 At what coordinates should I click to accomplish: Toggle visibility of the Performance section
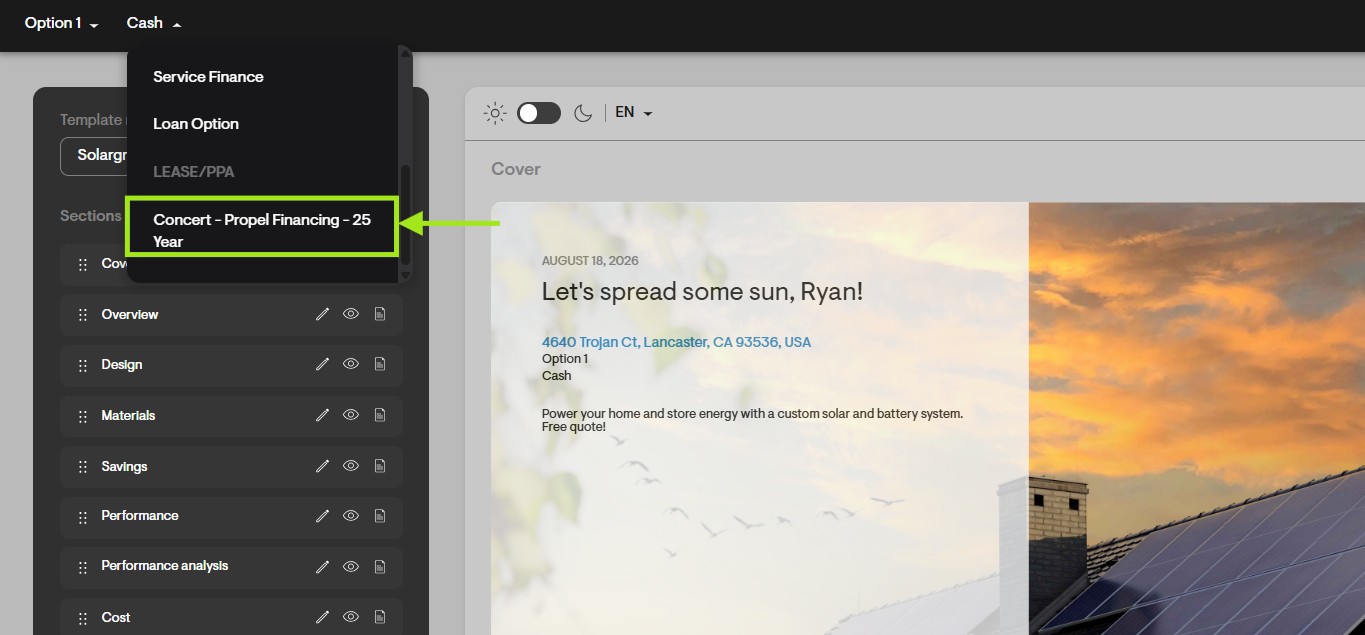[351, 516]
